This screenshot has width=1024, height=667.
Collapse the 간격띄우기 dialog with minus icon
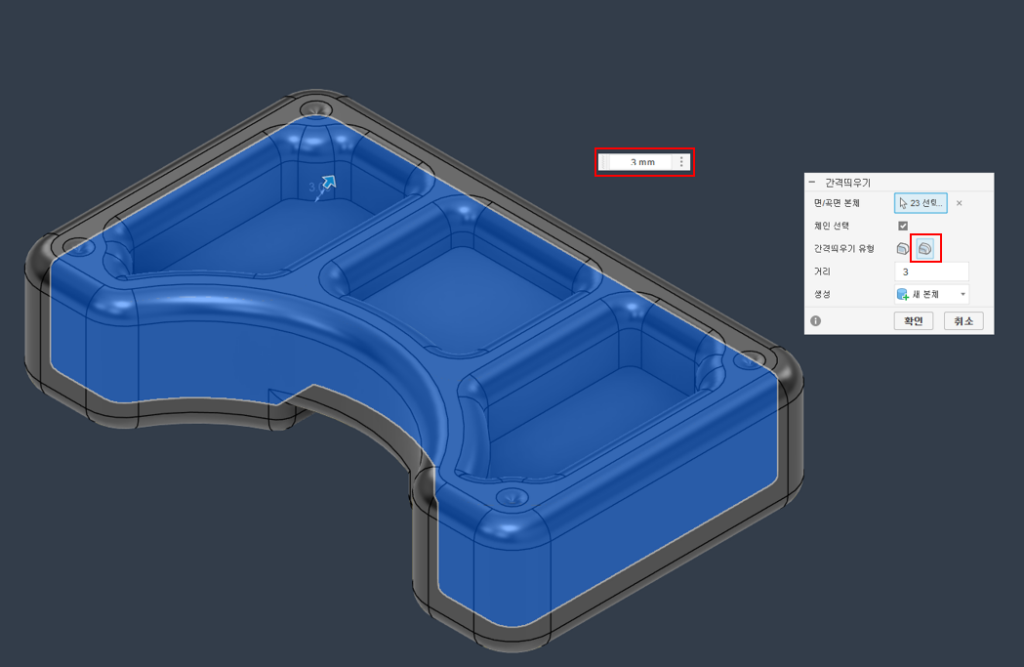click(812, 183)
